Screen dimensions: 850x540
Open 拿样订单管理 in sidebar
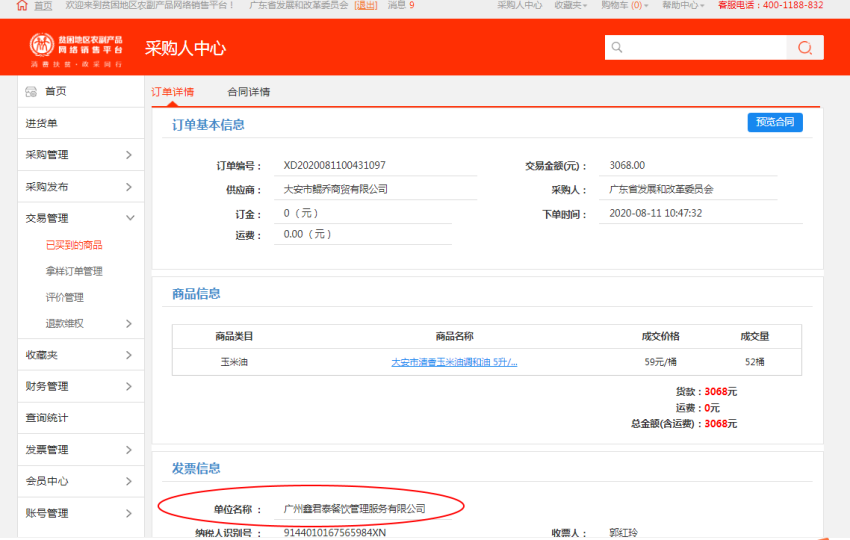pyautogui.click(x=74, y=271)
